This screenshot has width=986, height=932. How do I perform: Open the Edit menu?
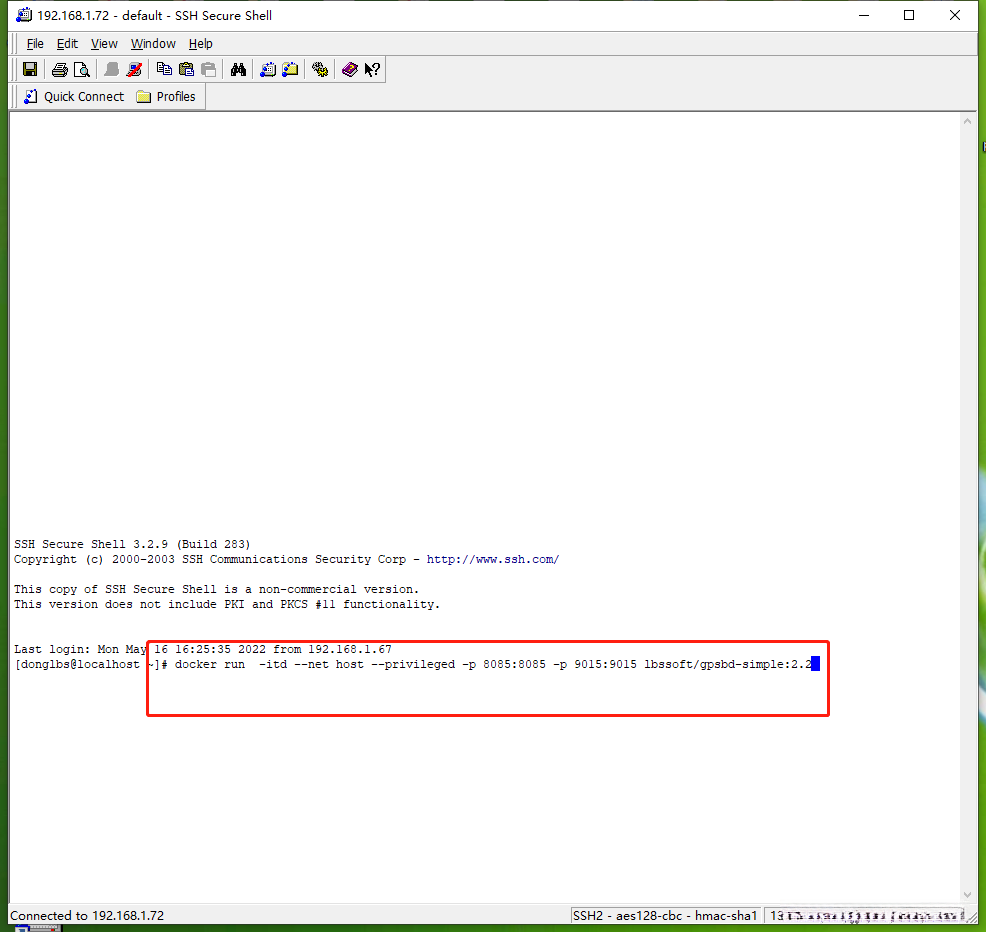click(x=67, y=43)
